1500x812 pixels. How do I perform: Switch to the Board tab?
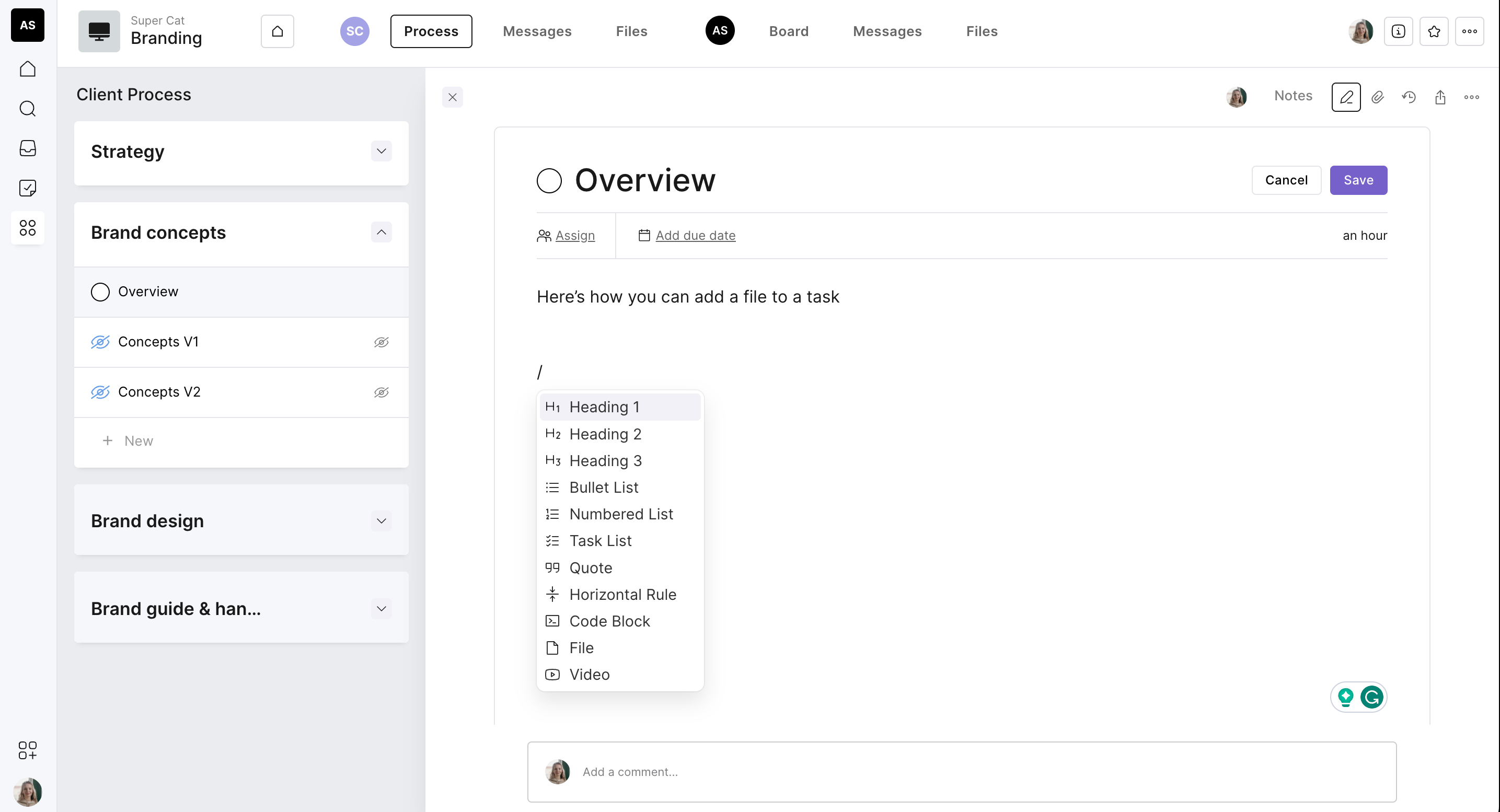tap(789, 31)
